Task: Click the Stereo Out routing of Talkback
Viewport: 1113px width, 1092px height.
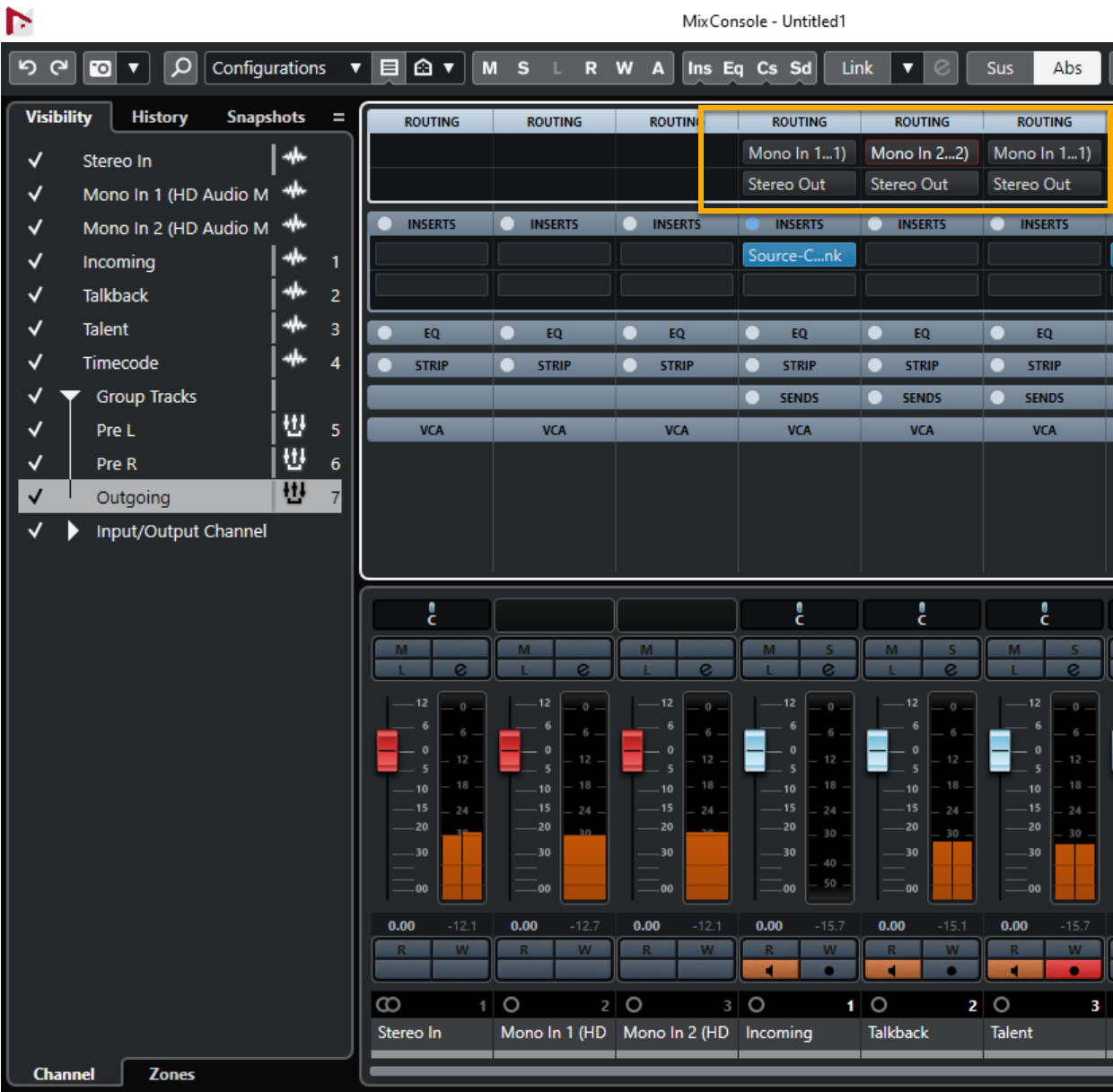Action: click(x=919, y=184)
